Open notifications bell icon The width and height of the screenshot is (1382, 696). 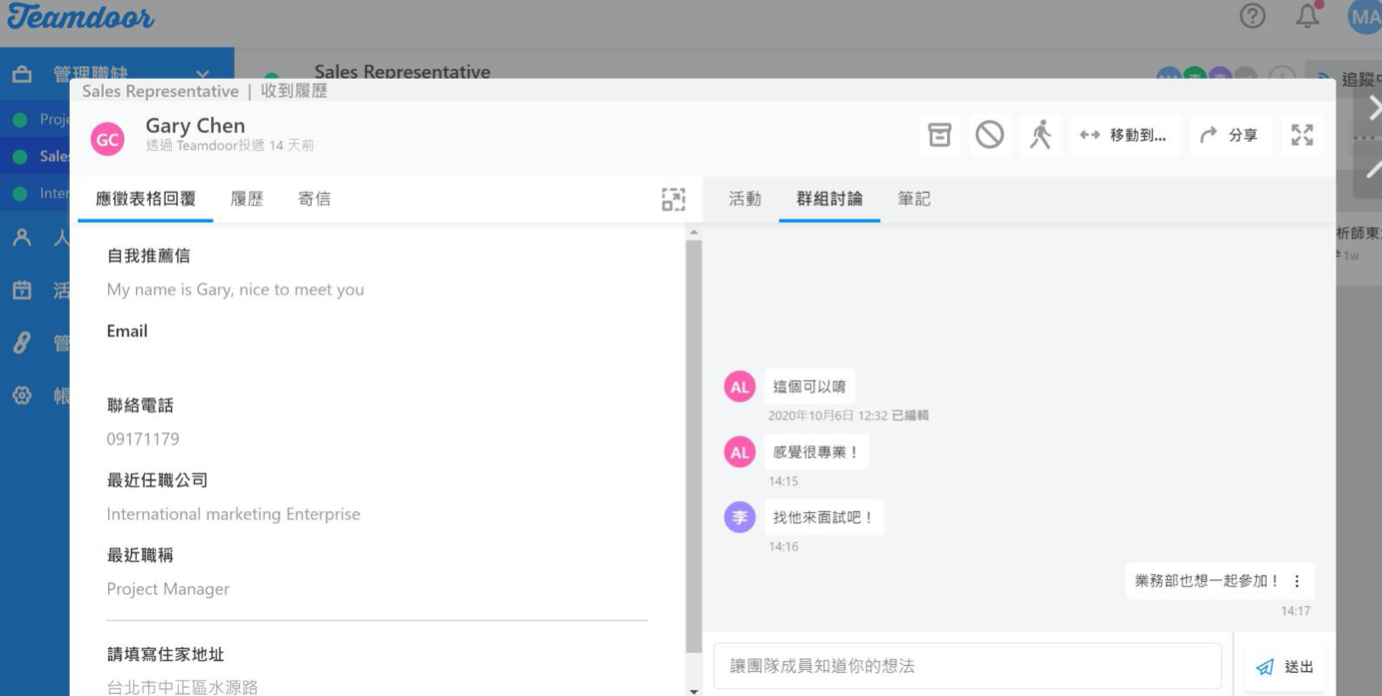[x=1308, y=16]
